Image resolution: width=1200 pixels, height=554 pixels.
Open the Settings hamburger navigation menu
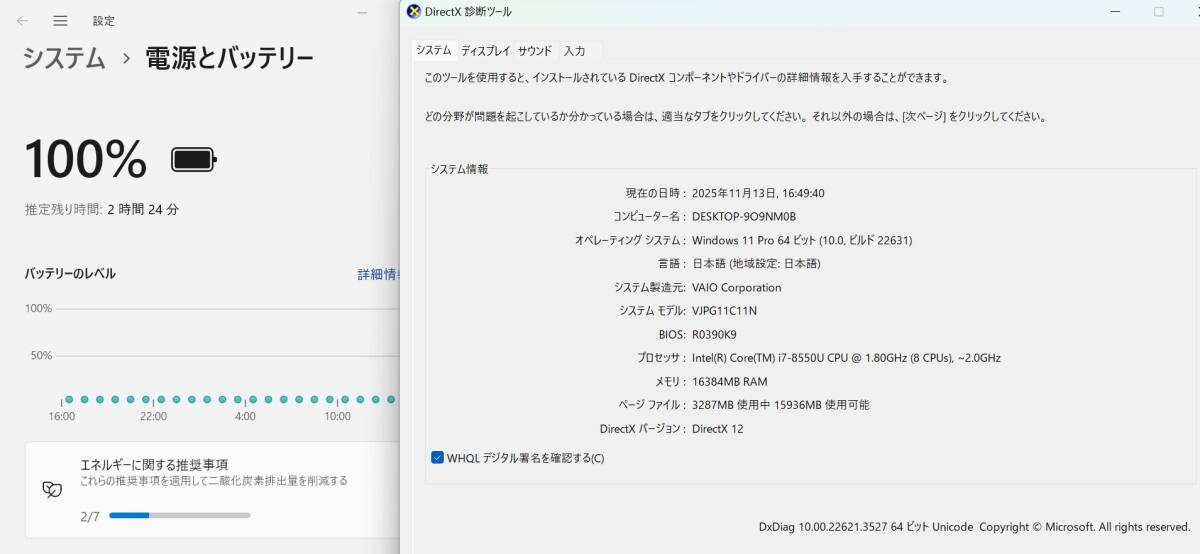tap(61, 20)
